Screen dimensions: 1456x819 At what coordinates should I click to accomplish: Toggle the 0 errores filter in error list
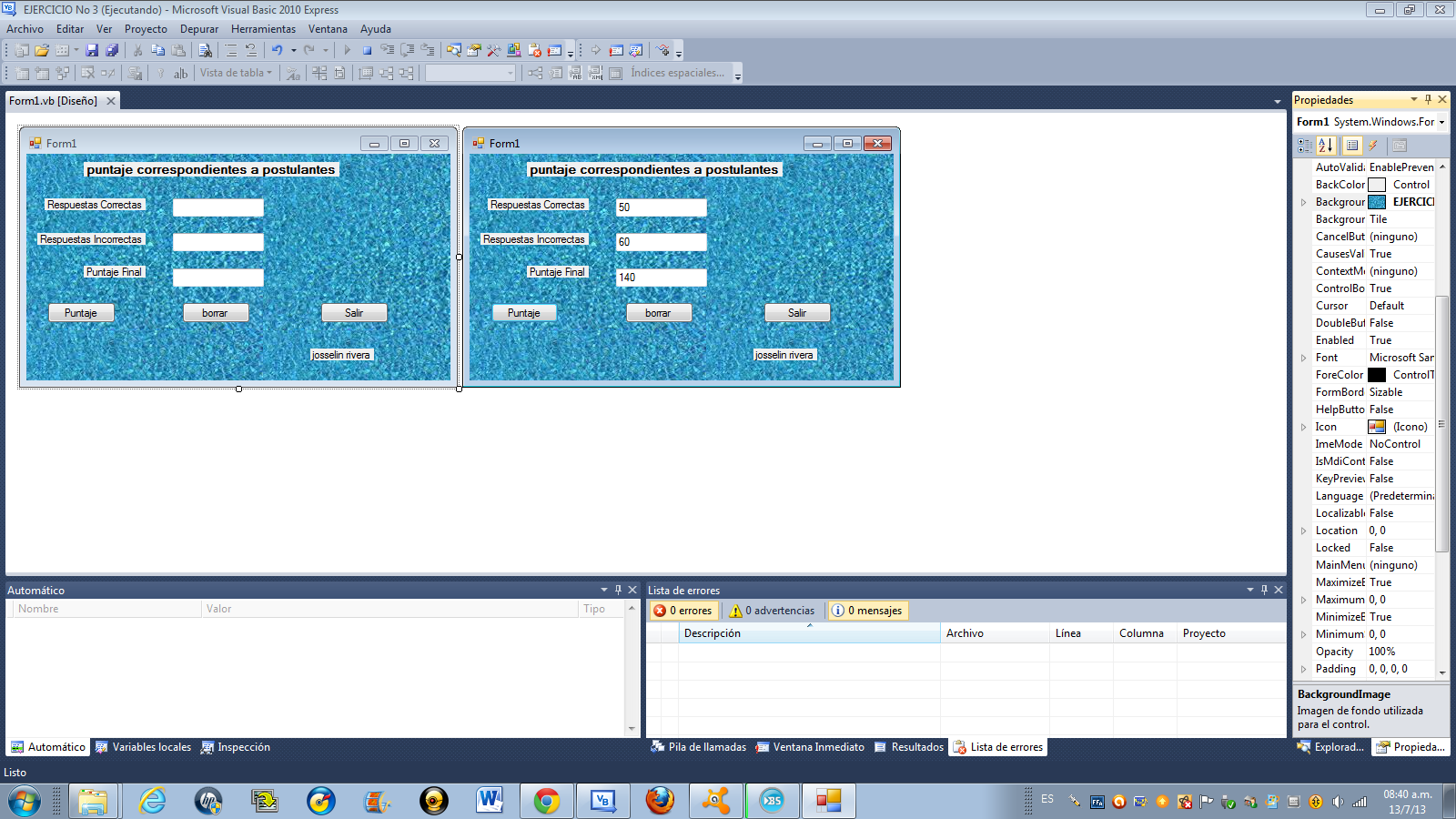point(683,610)
